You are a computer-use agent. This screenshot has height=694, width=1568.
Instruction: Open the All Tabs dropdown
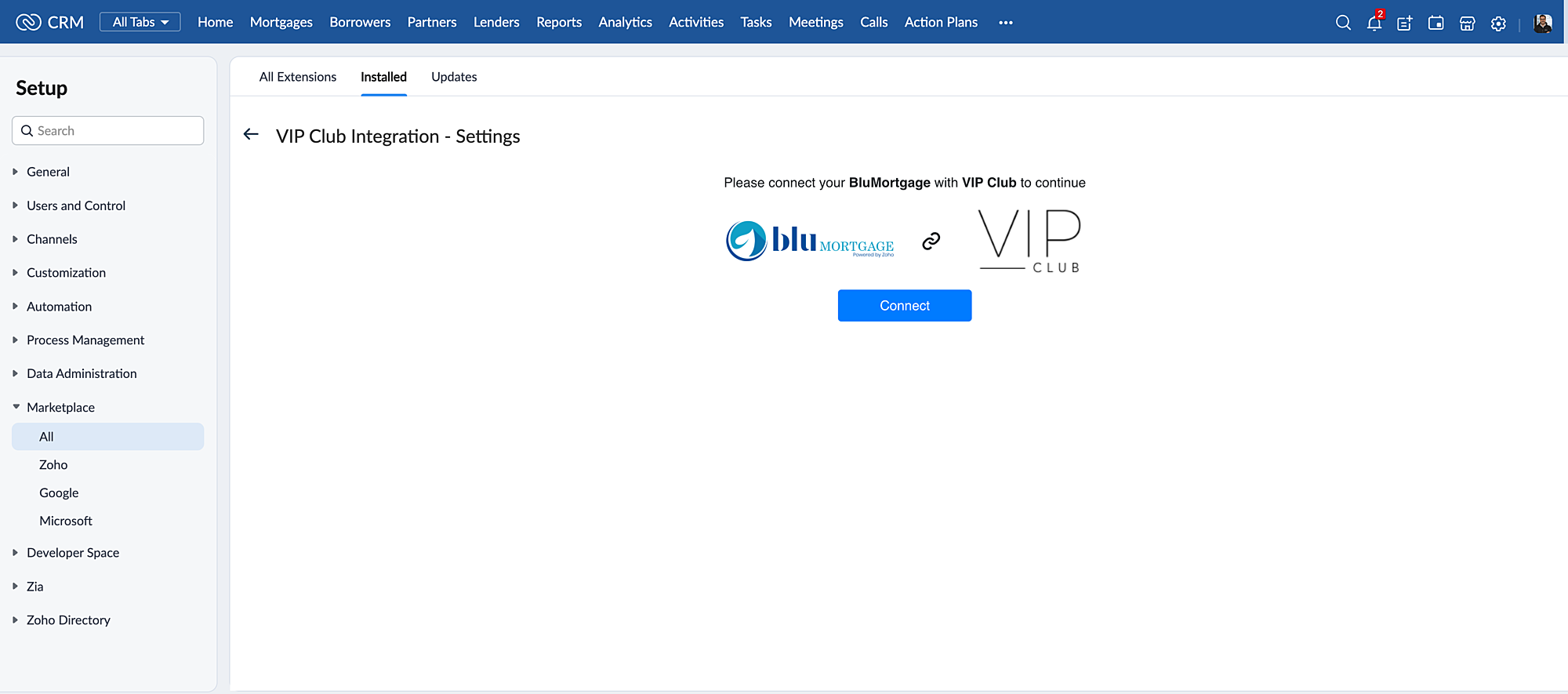pyautogui.click(x=140, y=22)
